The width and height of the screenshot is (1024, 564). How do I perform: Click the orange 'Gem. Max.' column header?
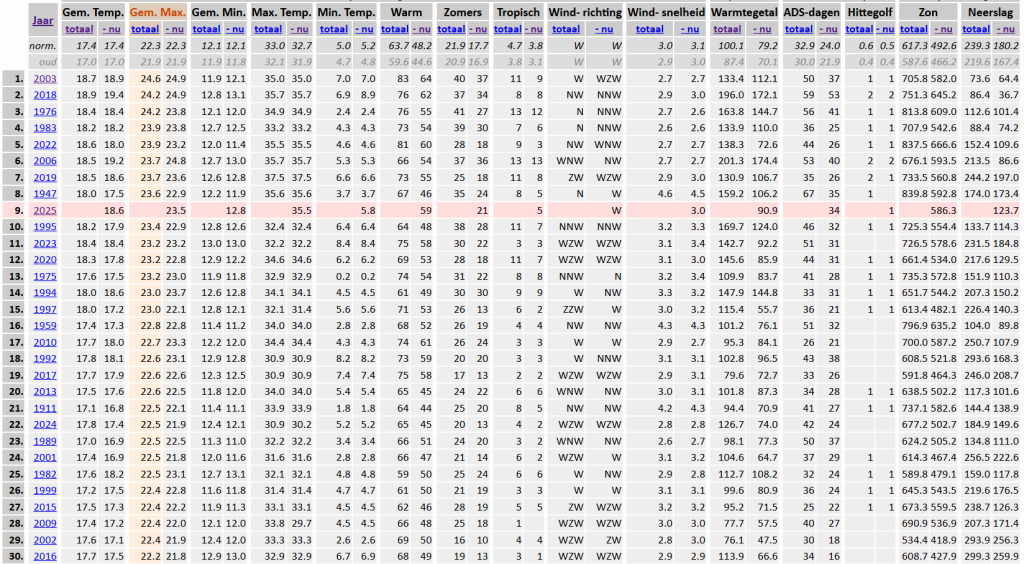tap(157, 12)
